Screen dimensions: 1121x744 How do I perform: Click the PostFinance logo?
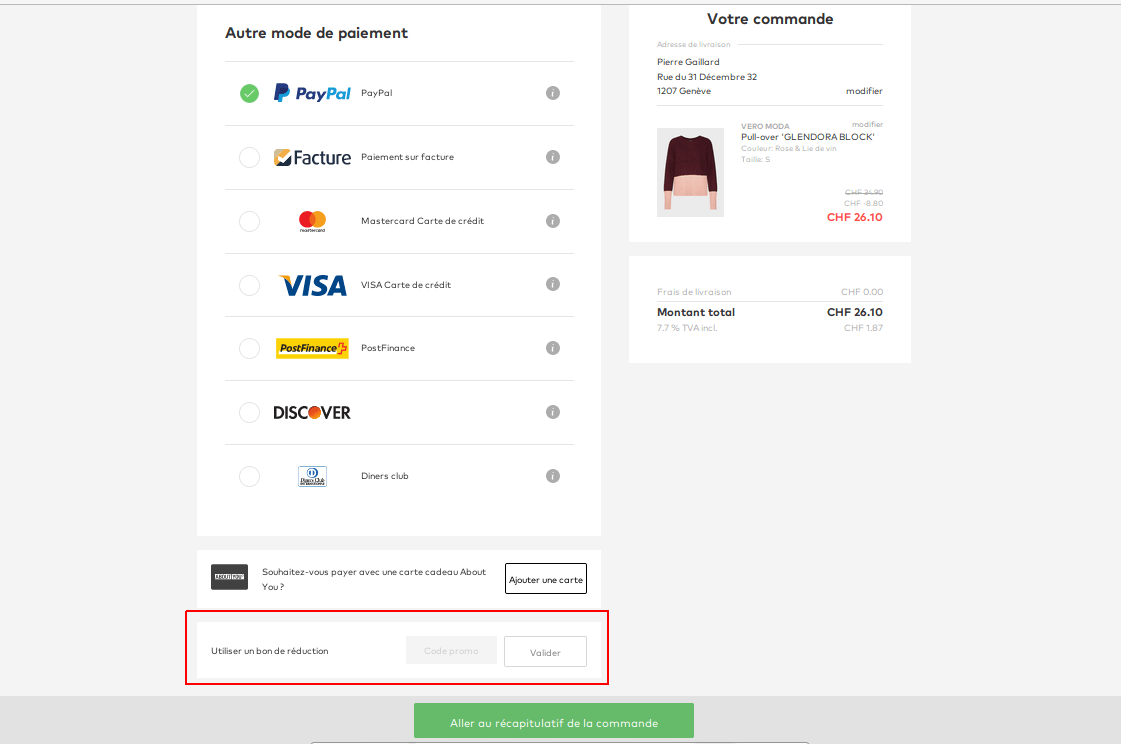pos(312,348)
